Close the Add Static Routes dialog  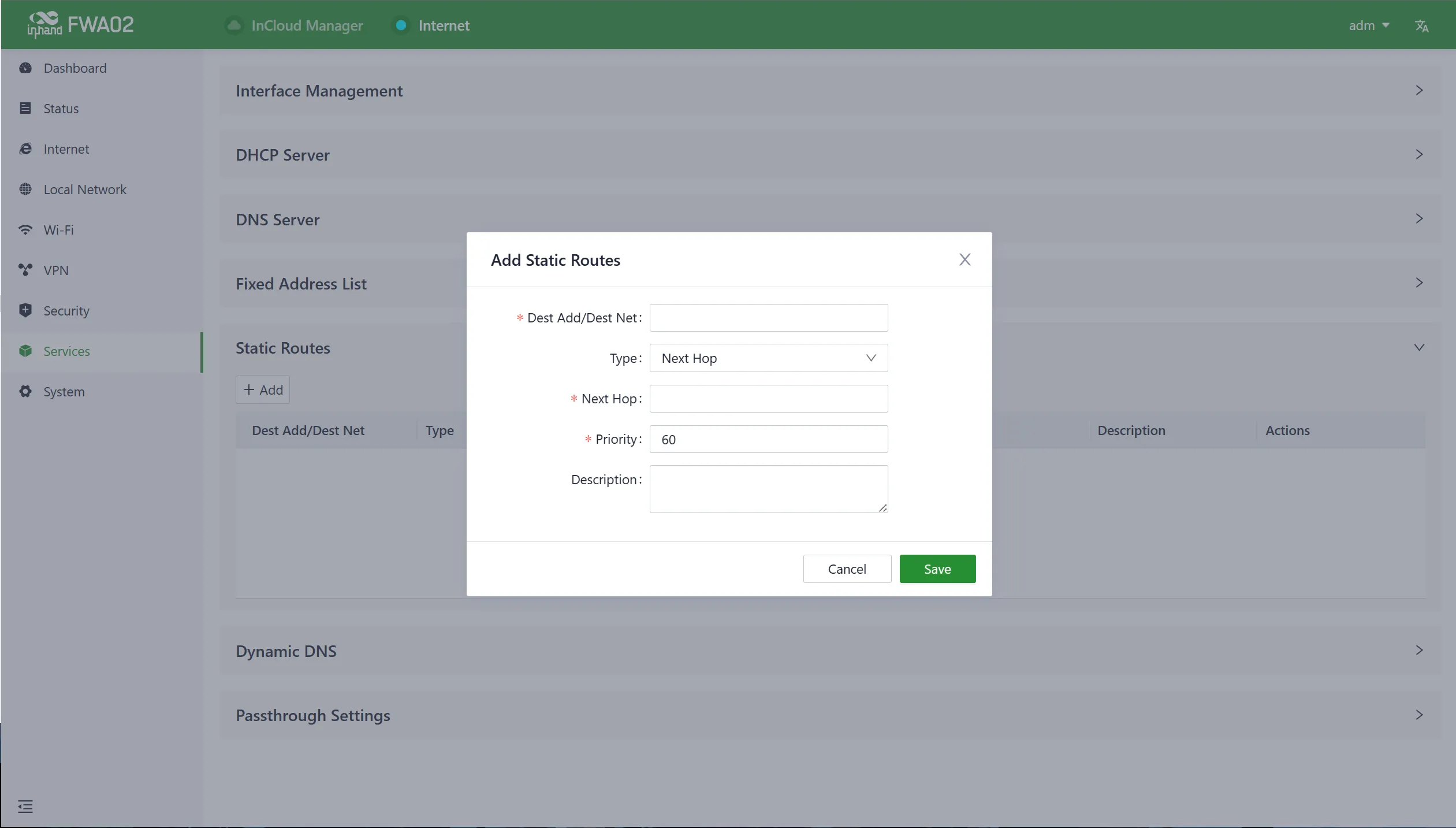point(965,259)
